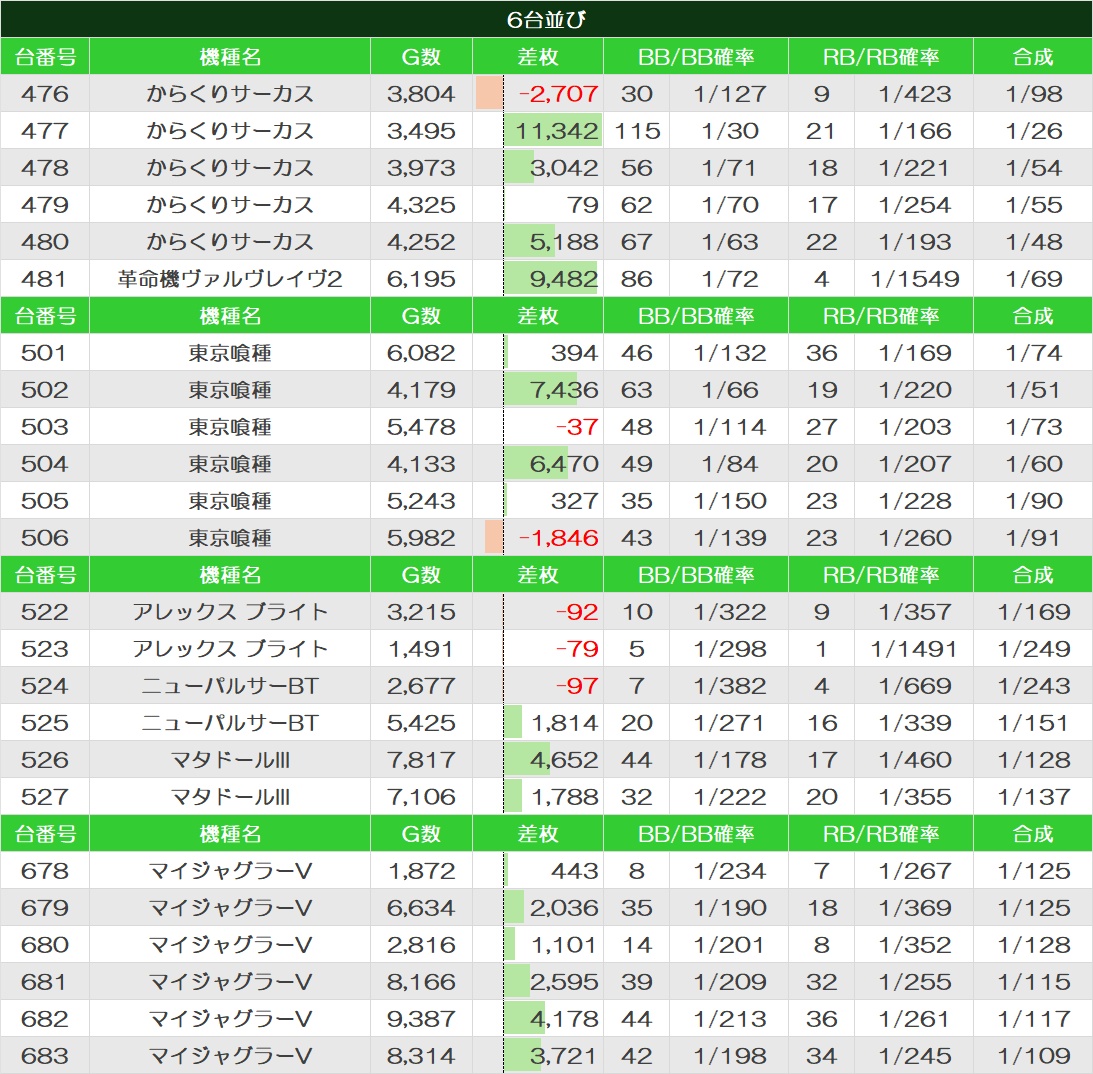Click RB rate 1/460
The image size is (1093, 1074).
pos(915,760)
